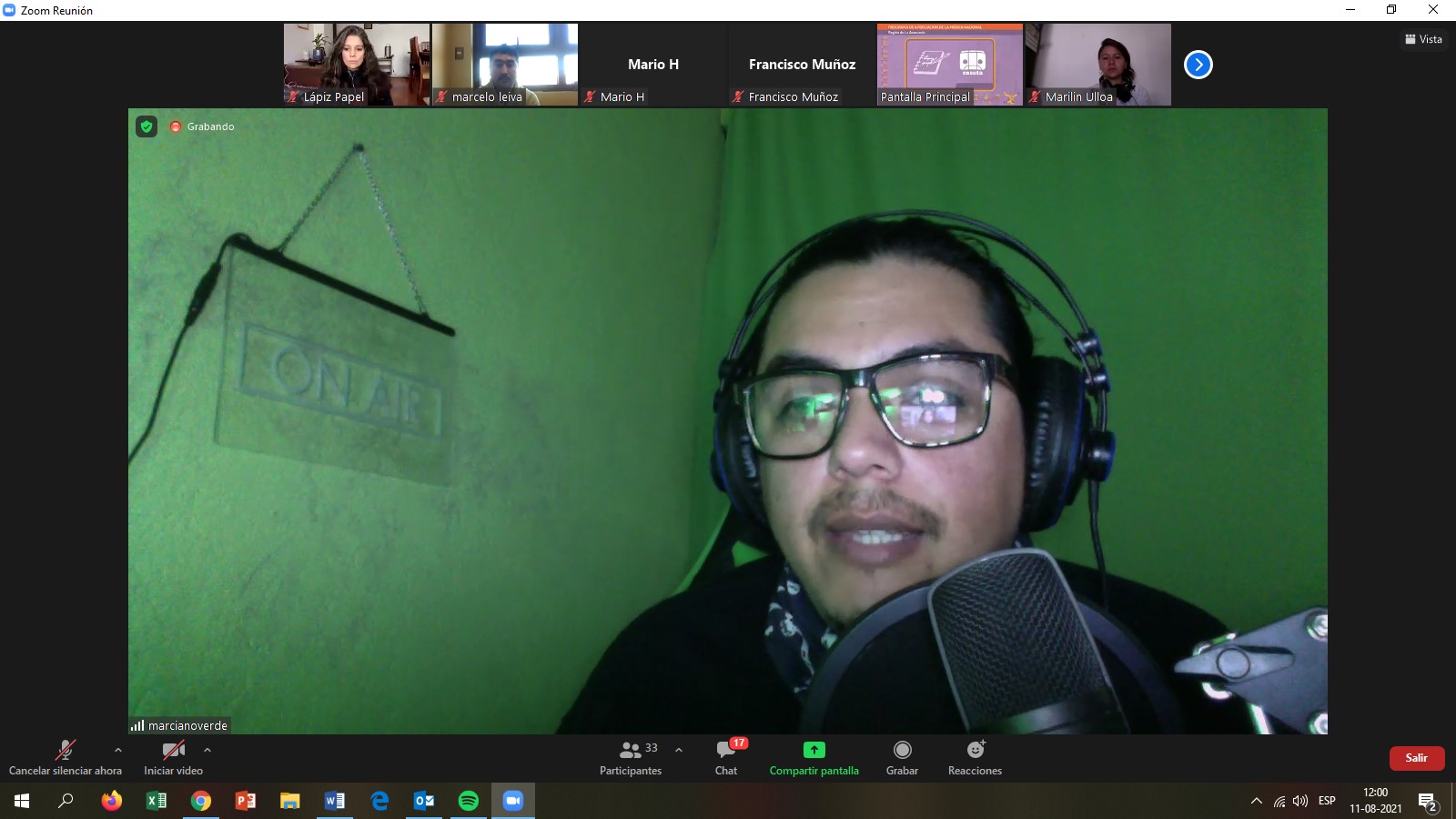The width and height of the screenshot is (1456, 819).
Task: Show next participants with blue arrow
Action: 1198,65
